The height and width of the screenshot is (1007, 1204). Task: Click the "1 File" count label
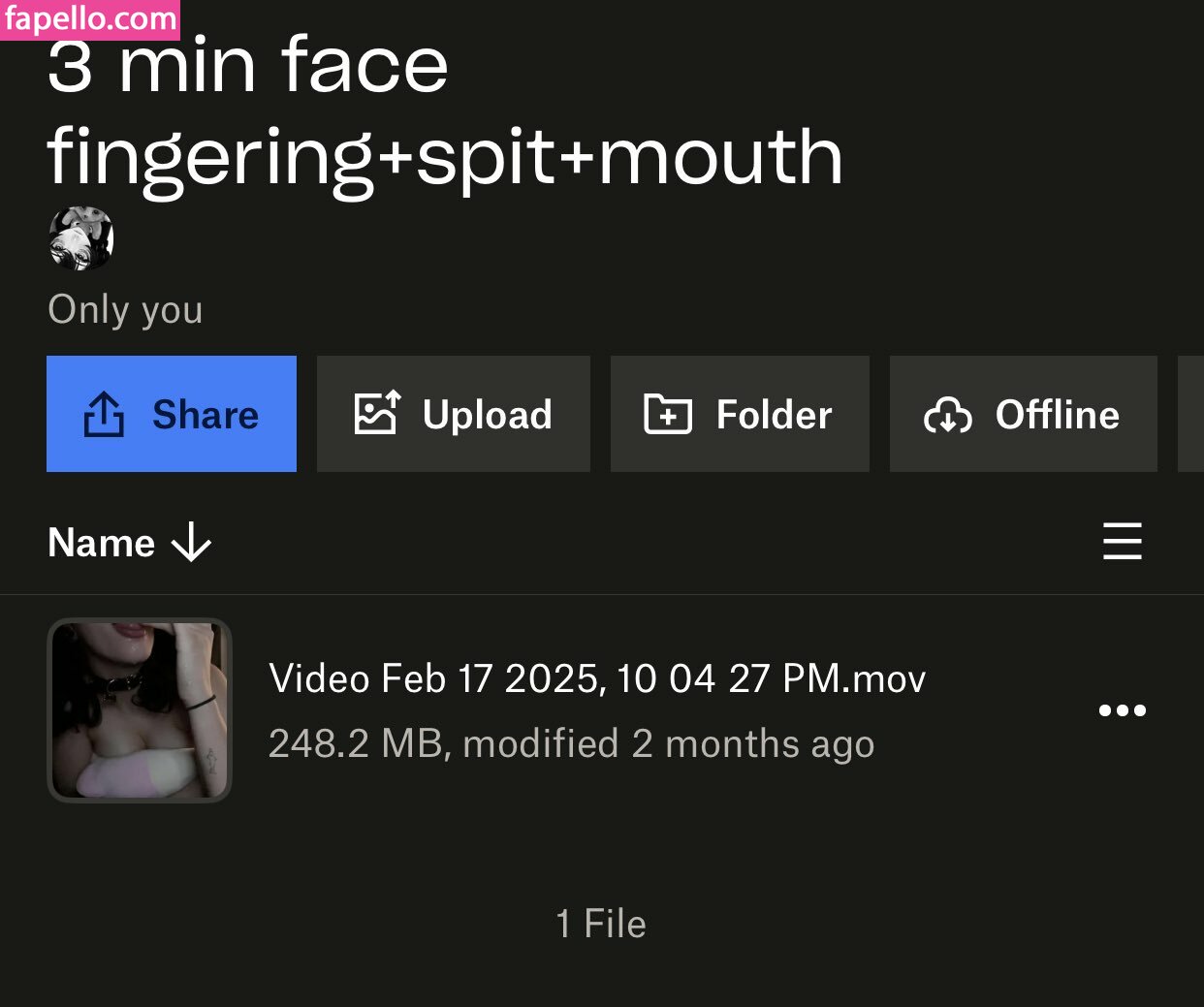point(601,924)
